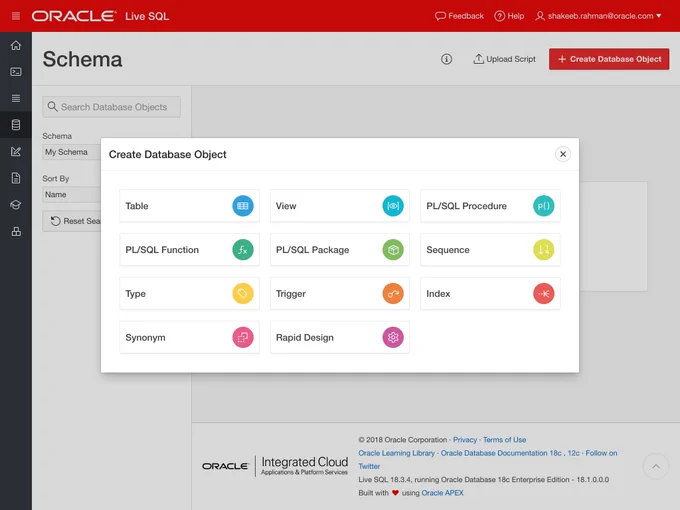
Task: Select the Rapid Design card
Action: point(340,337)
